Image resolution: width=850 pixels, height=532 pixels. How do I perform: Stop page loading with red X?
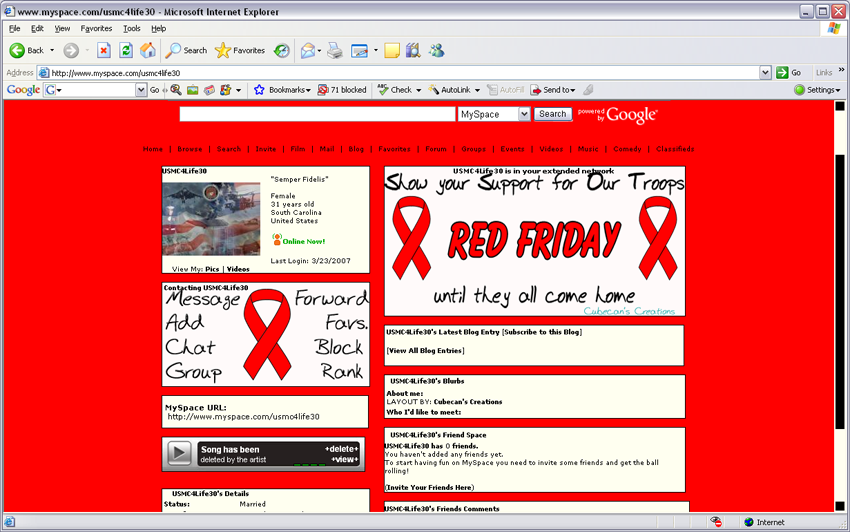(104, 50)
